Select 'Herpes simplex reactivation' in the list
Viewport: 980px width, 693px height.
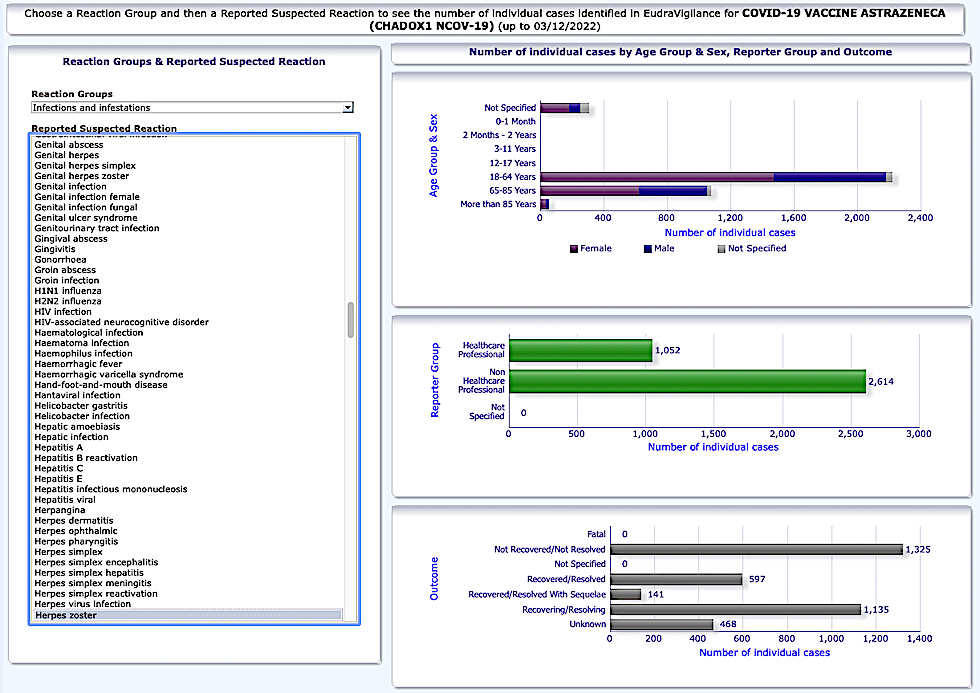[x=96, y=594]
